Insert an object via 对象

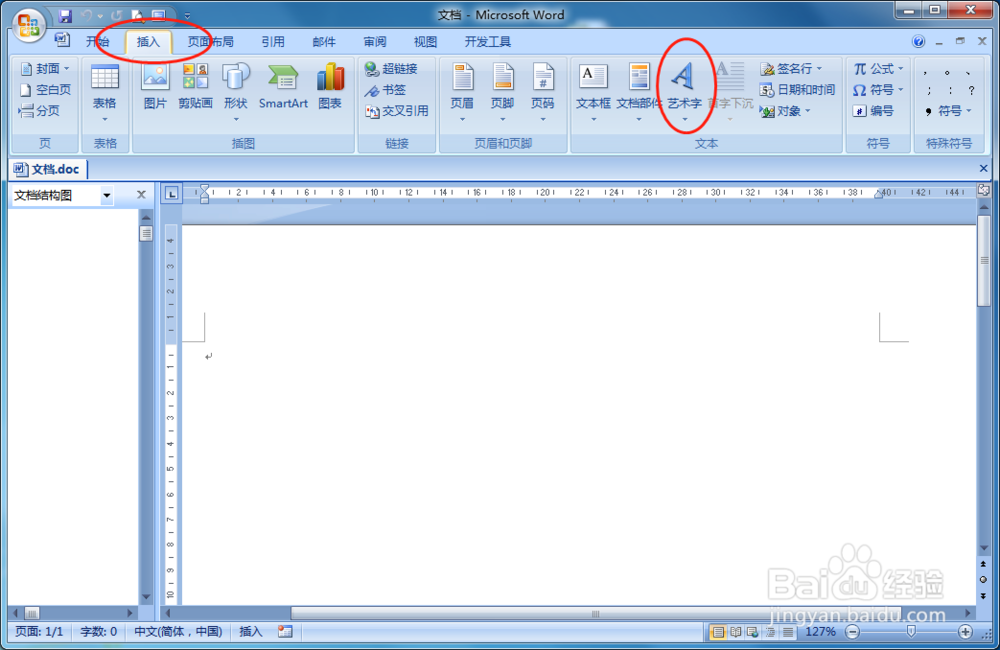(x=786, y=111)
